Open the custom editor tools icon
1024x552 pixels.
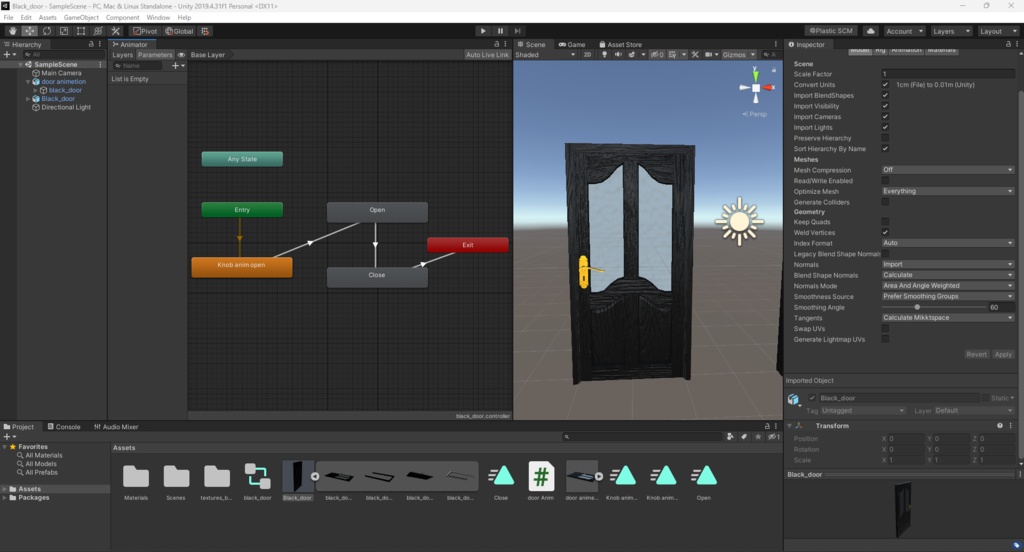click(x=116, y=31)
